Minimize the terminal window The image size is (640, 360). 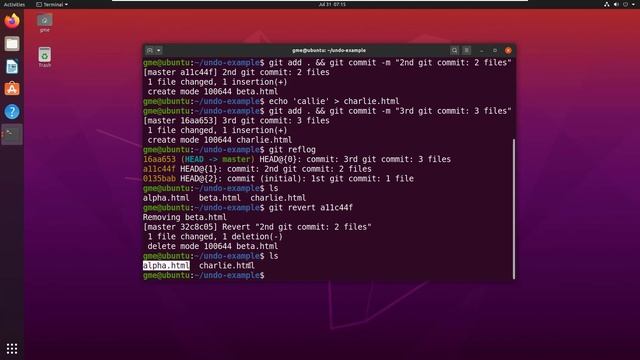click(482, 50)
